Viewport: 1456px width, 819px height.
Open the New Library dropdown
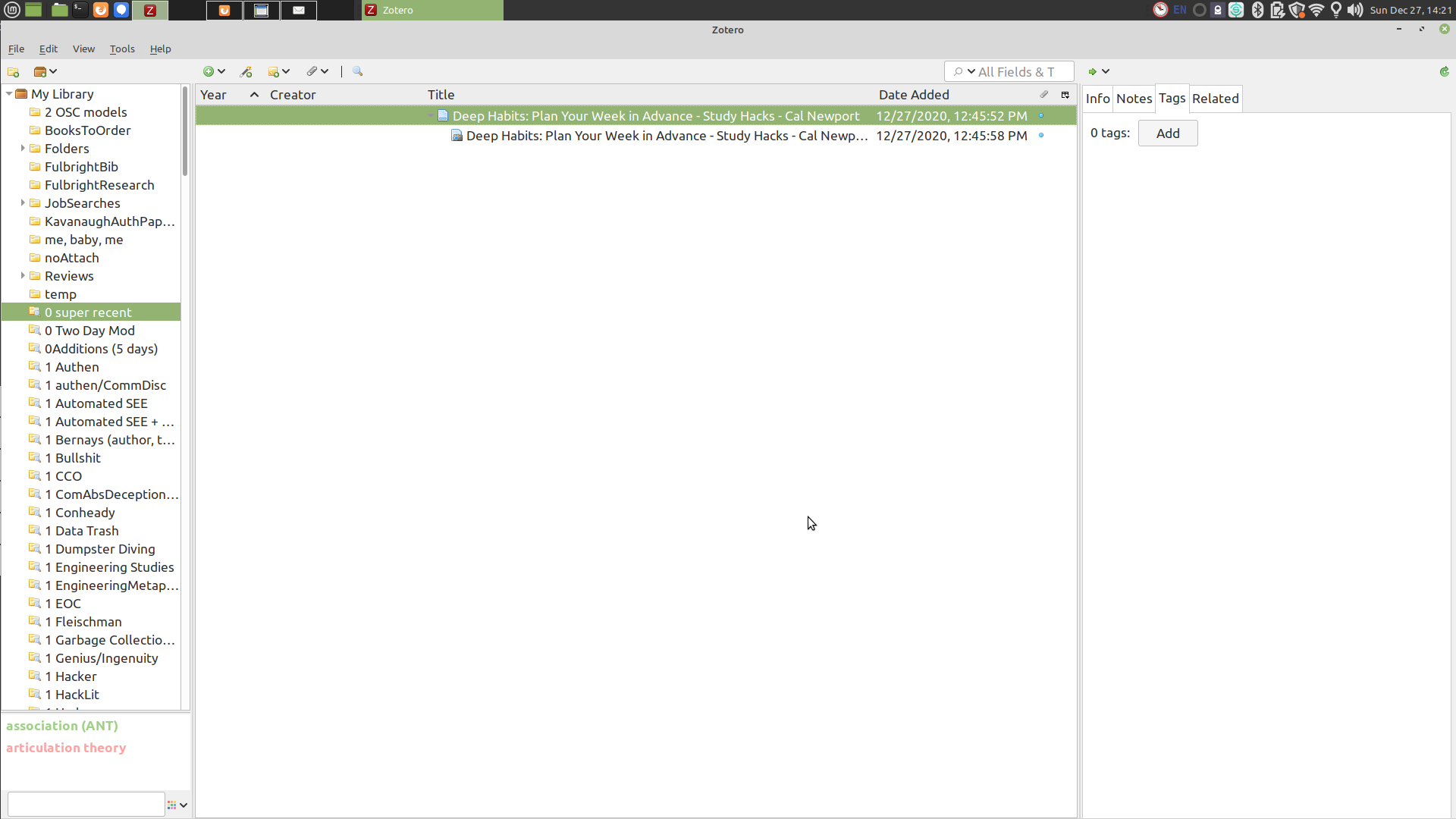click(x=45, y=72)
